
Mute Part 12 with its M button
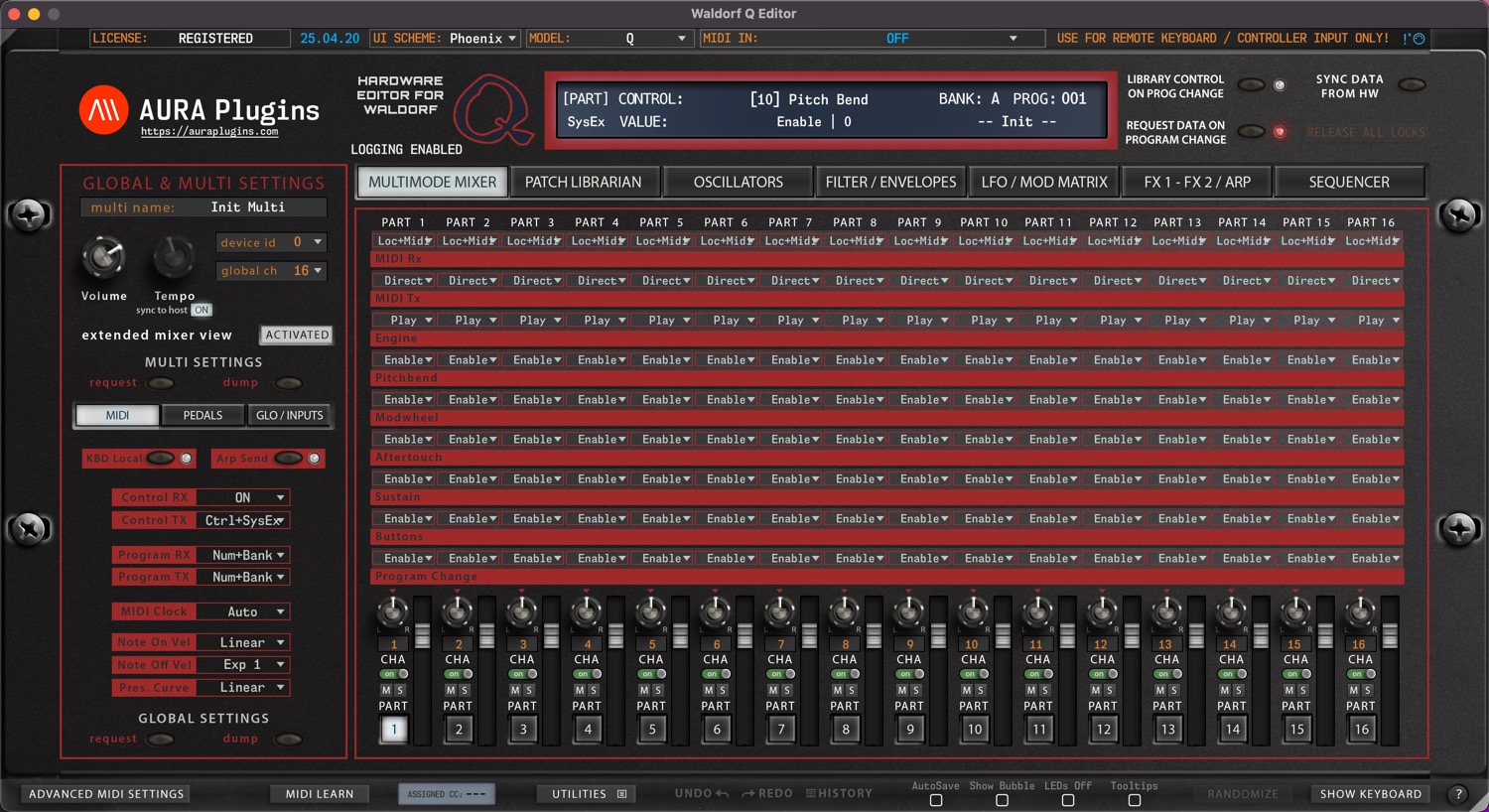coord(1097,690)
